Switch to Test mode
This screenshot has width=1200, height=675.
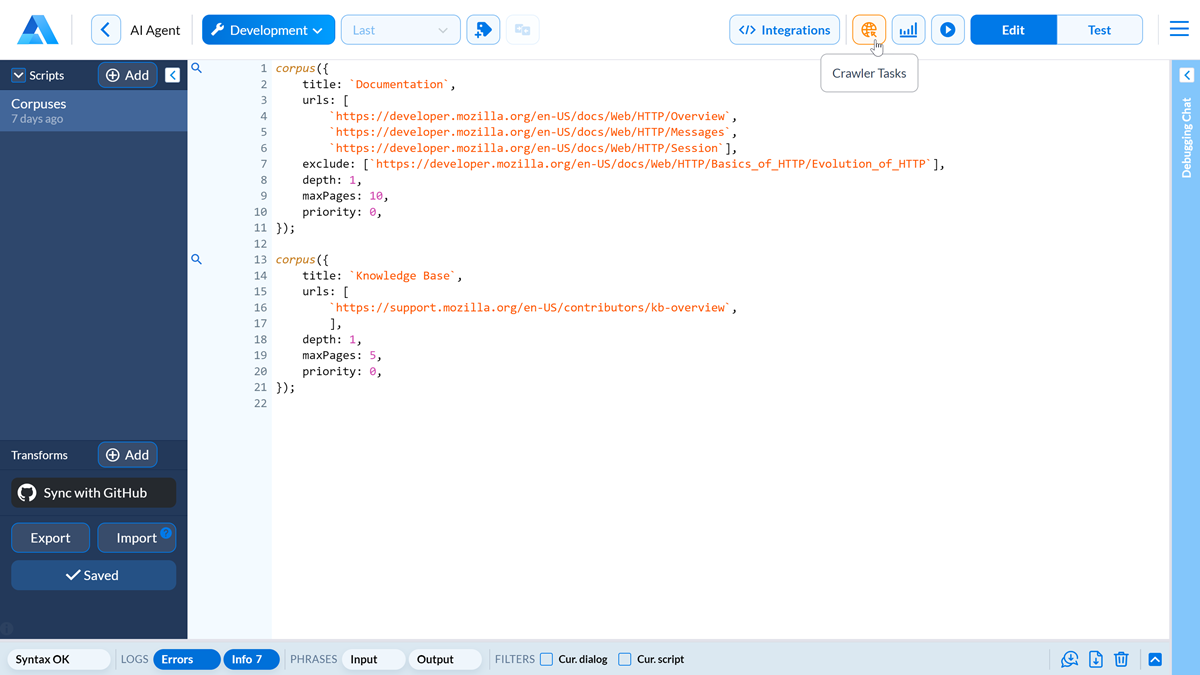pos(1099,29)
